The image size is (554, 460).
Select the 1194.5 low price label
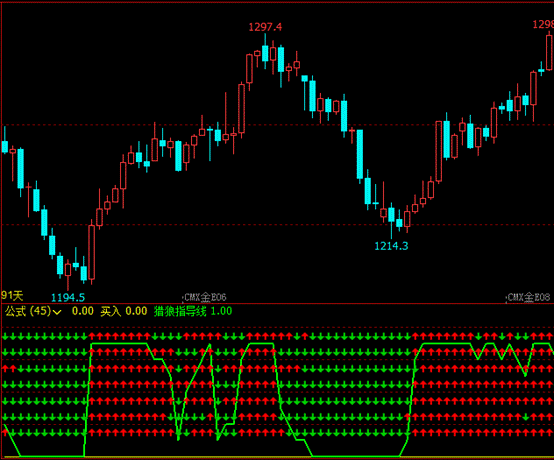tap(68, 298)
